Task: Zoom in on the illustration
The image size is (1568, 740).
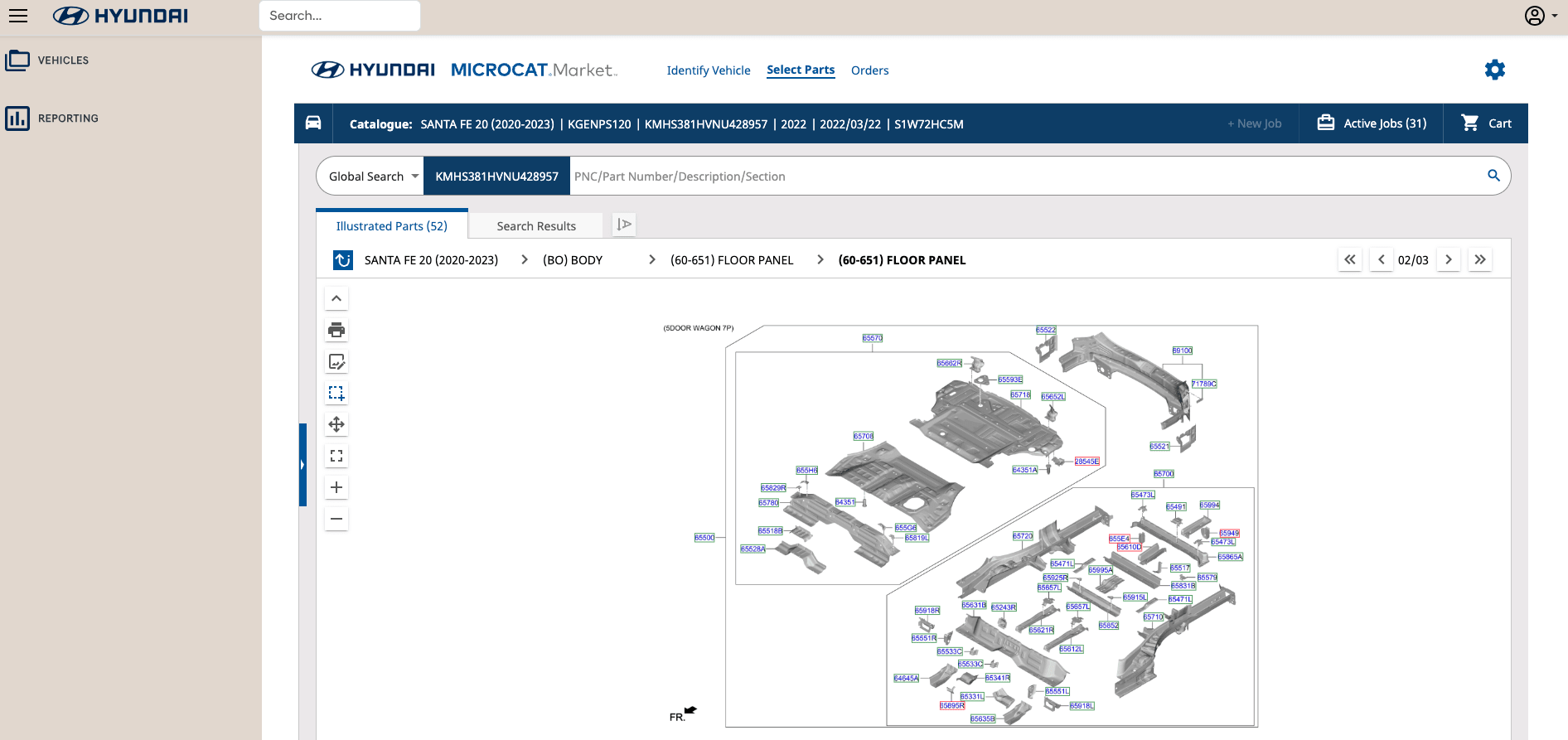Action: point(336,487)
